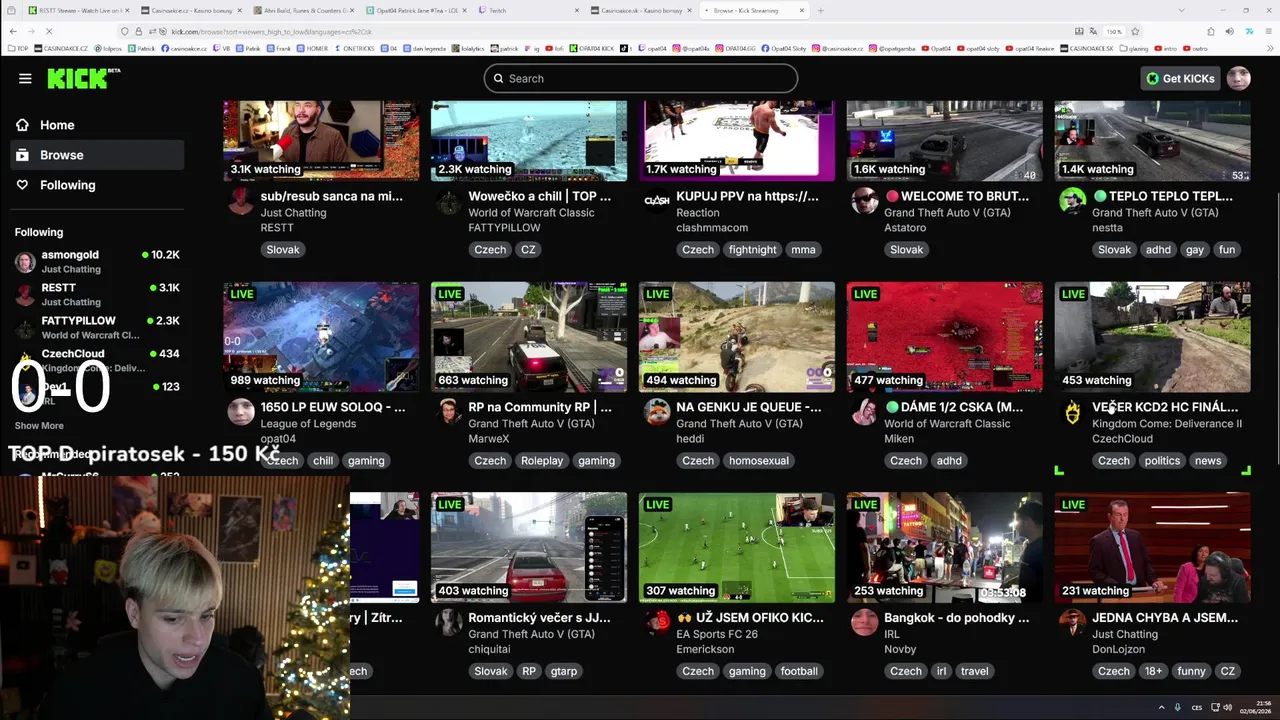This screenshot has width=1280, height=720.
Task: Select the mma tag
Action: (x=803, y=250)
